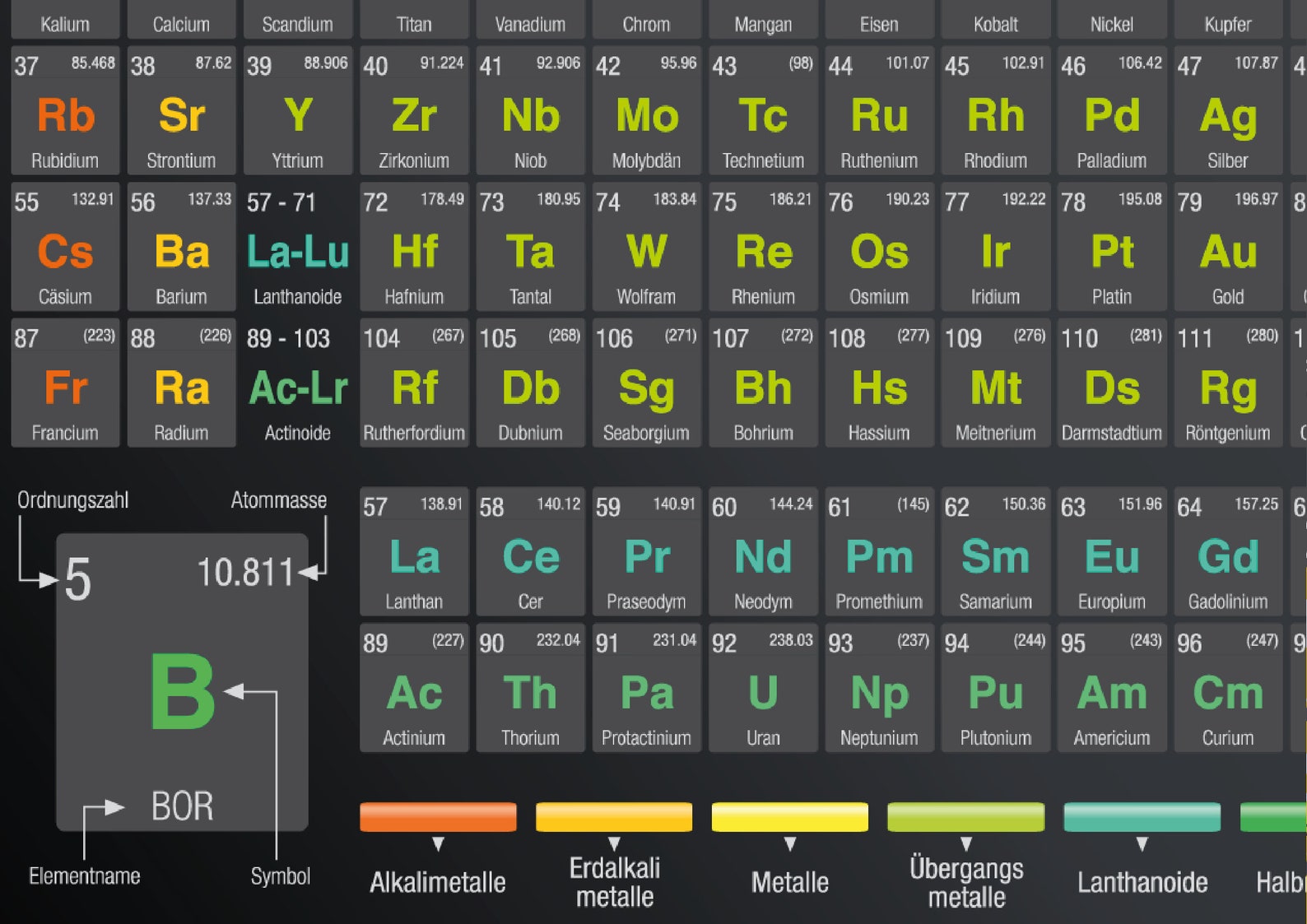The height and width of the screenshot is (924, 1307).
Task: Select the Uran (U) element tile
Action: pyautogui.click(x=763, y=688)
